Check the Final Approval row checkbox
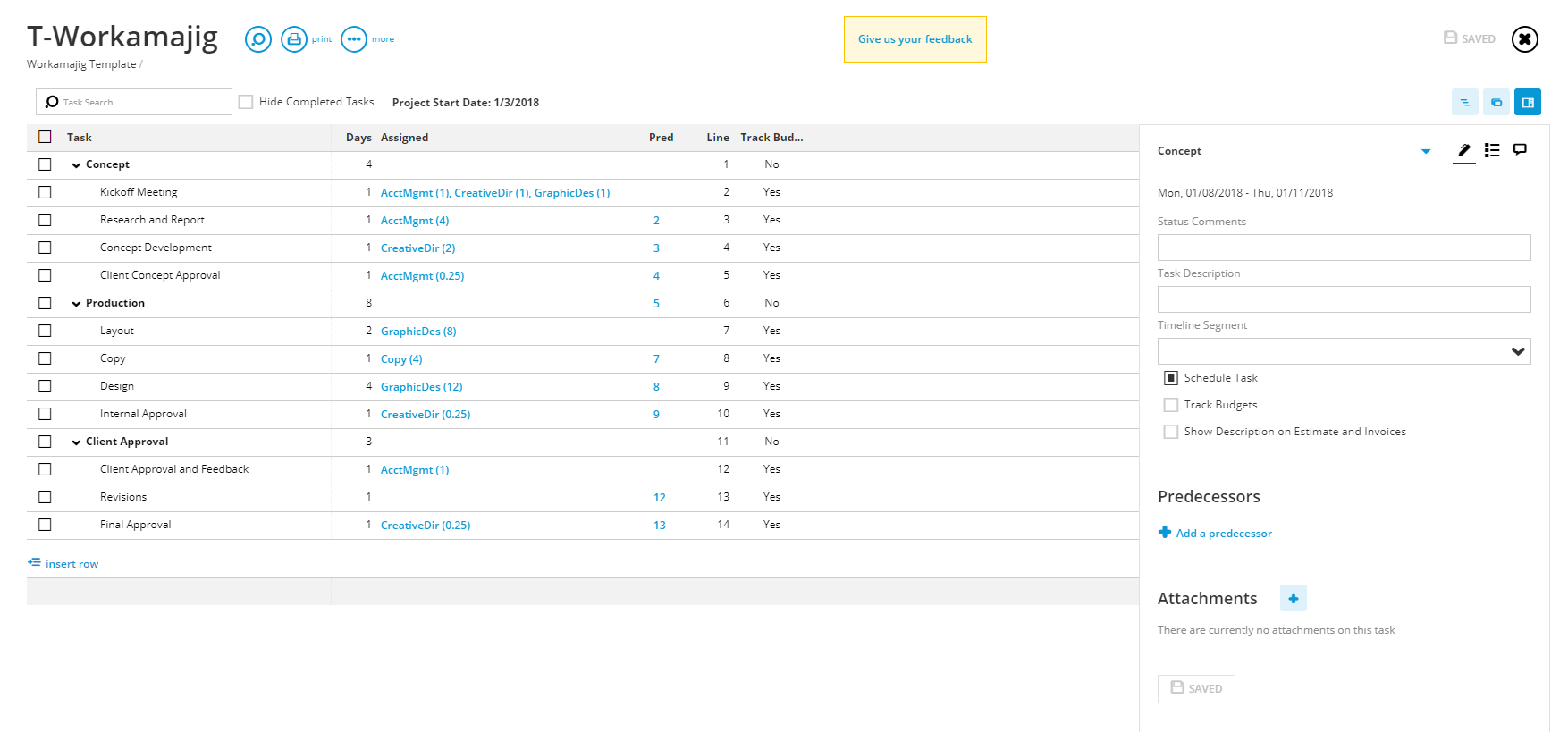The width and height of the screenshot is (1568, 732). pos(45,525)
